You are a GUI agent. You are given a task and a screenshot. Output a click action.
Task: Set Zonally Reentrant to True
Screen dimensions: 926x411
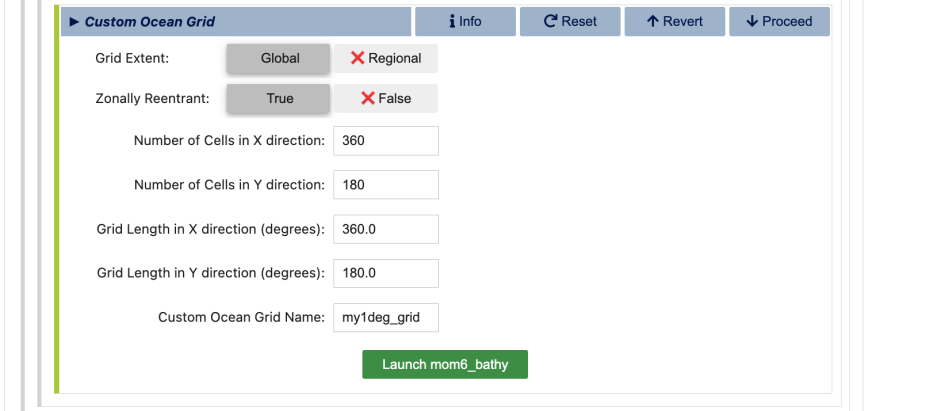[279, 98]
